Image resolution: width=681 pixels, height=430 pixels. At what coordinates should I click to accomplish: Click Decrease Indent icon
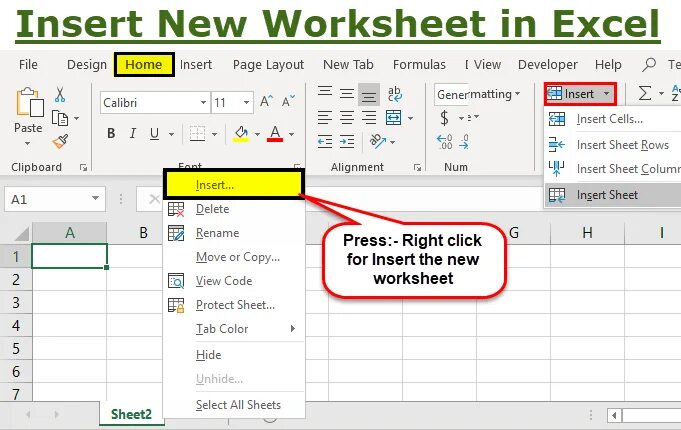coord(325,142)
